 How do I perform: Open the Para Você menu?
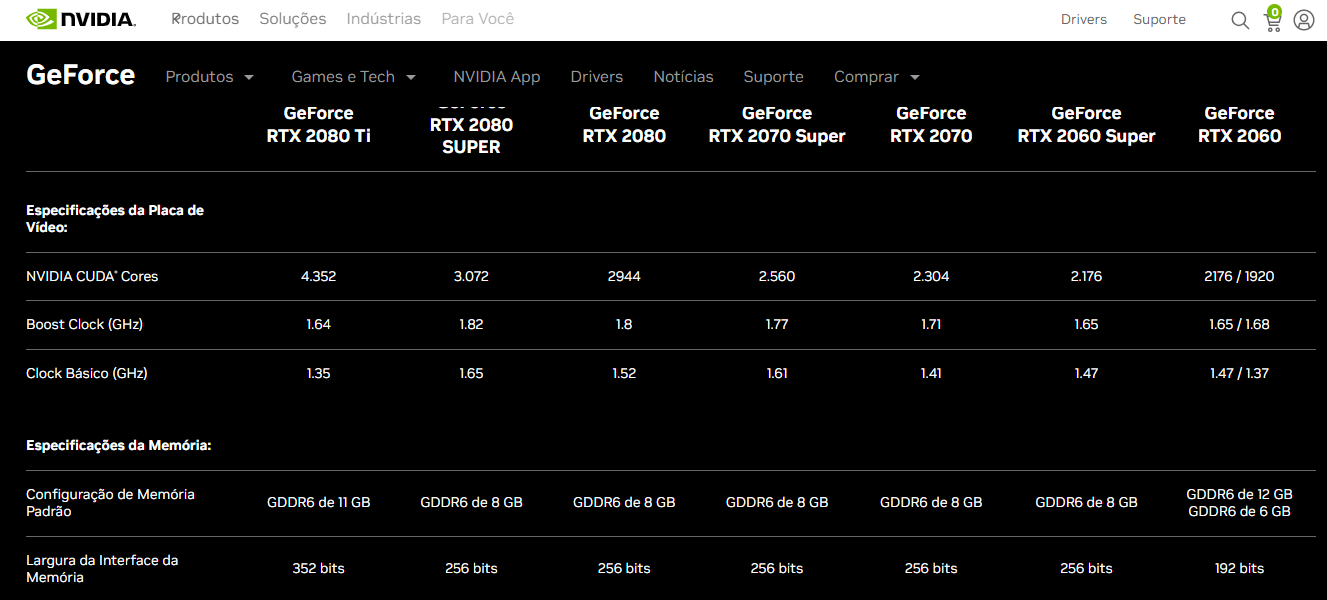478,19
